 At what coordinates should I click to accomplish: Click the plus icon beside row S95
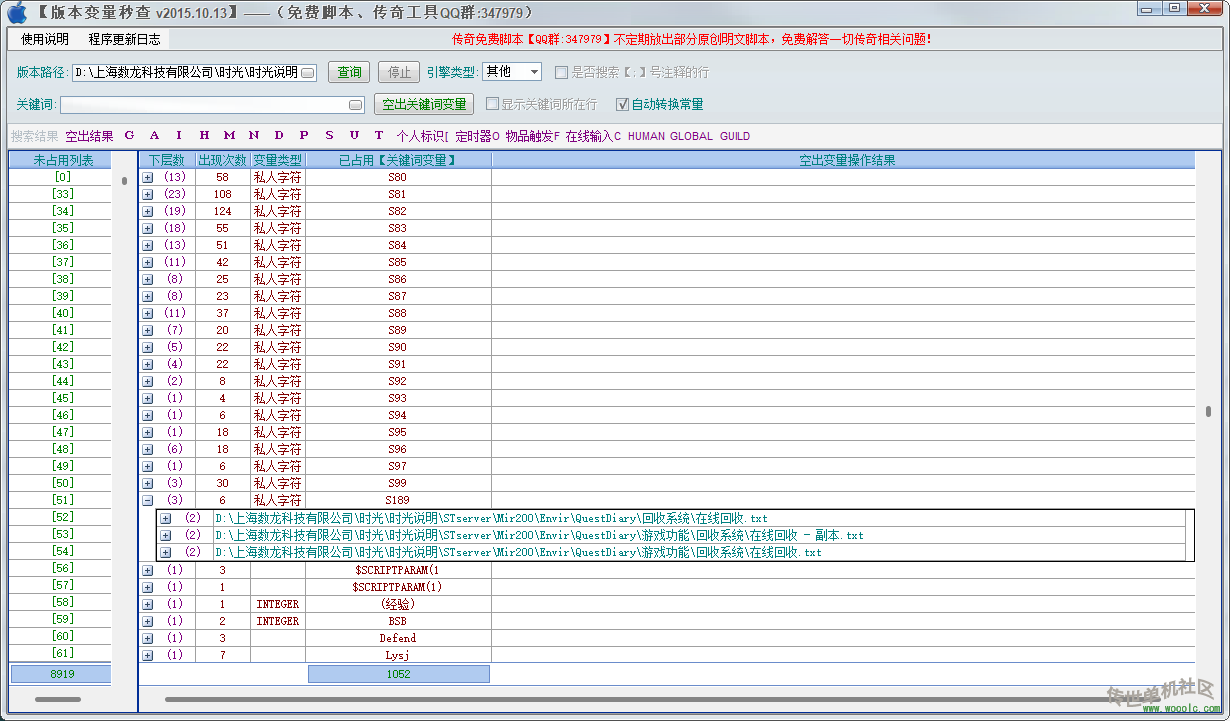coord(148,432)
